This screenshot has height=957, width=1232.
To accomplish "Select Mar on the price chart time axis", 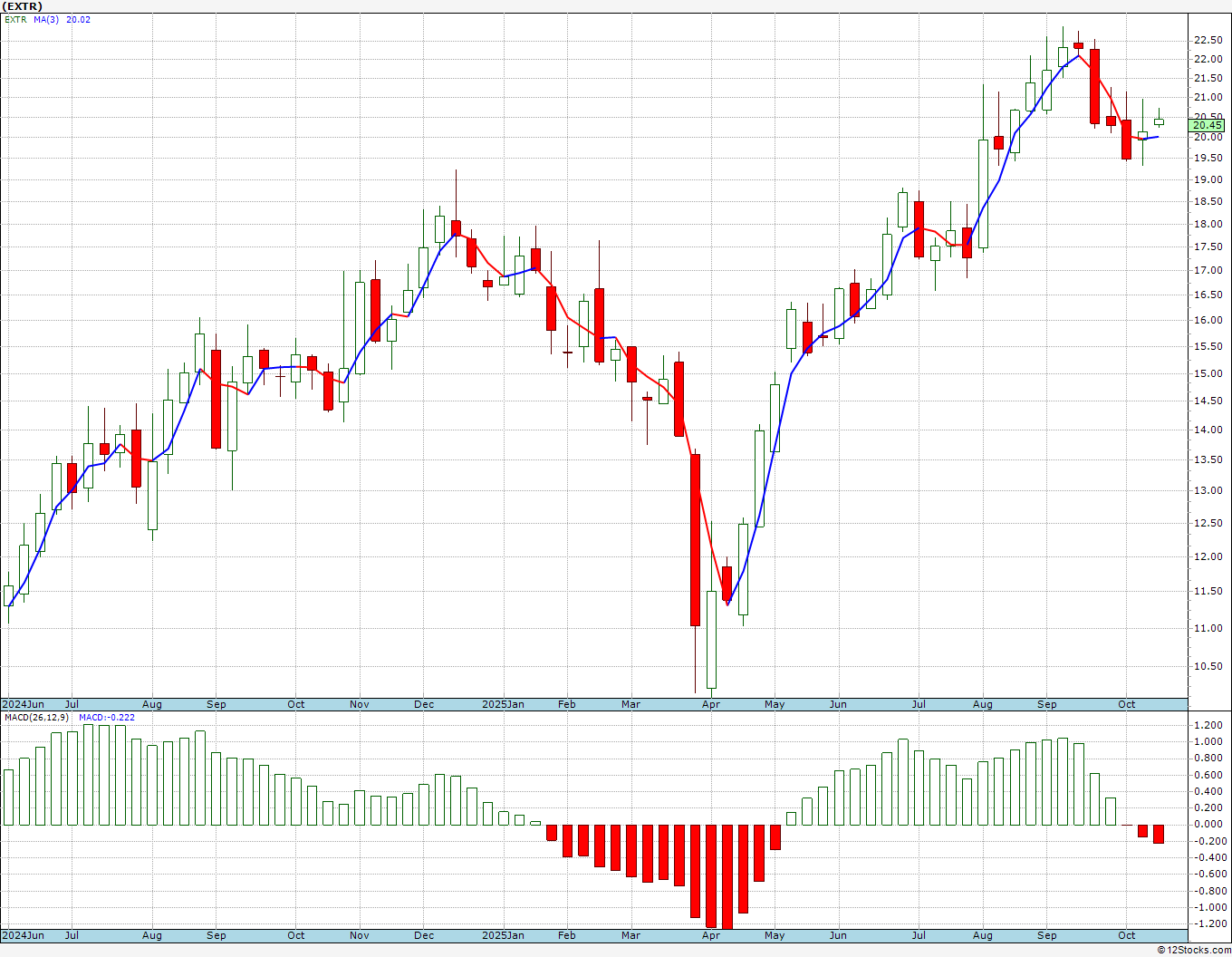I will [631, 704].
